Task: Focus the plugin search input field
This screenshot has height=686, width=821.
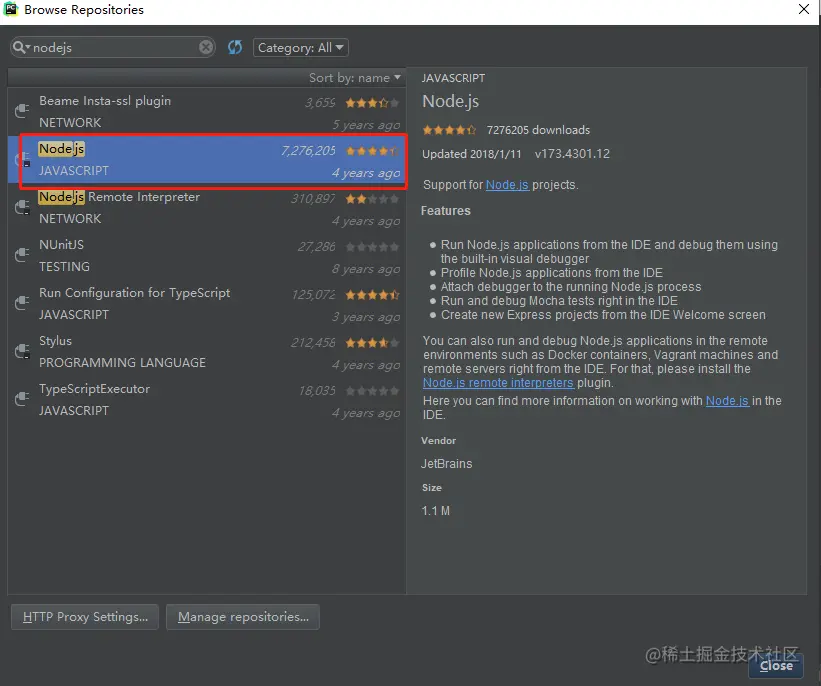Action: pyautogui.click(x=113, y=48)
